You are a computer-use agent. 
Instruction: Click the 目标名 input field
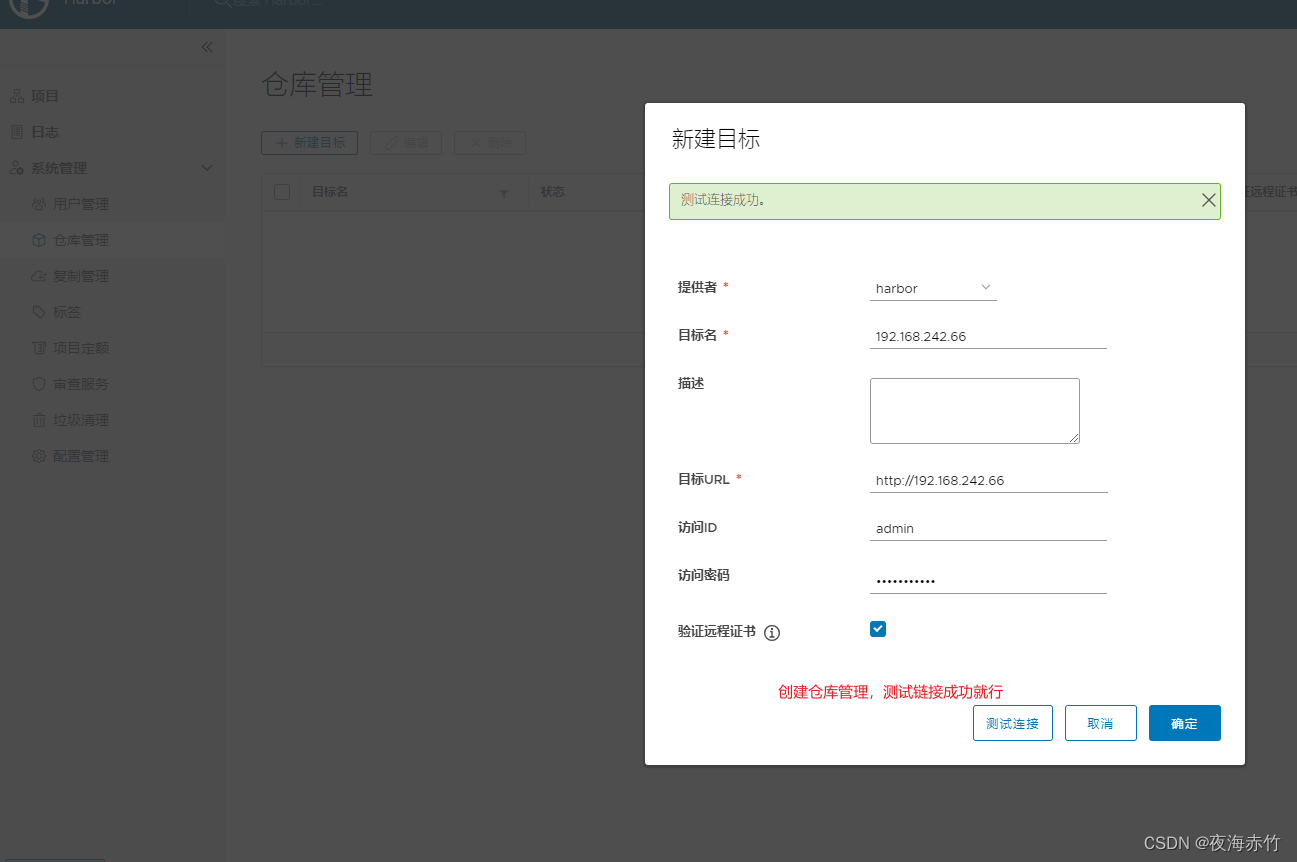(x=988, y=337)
